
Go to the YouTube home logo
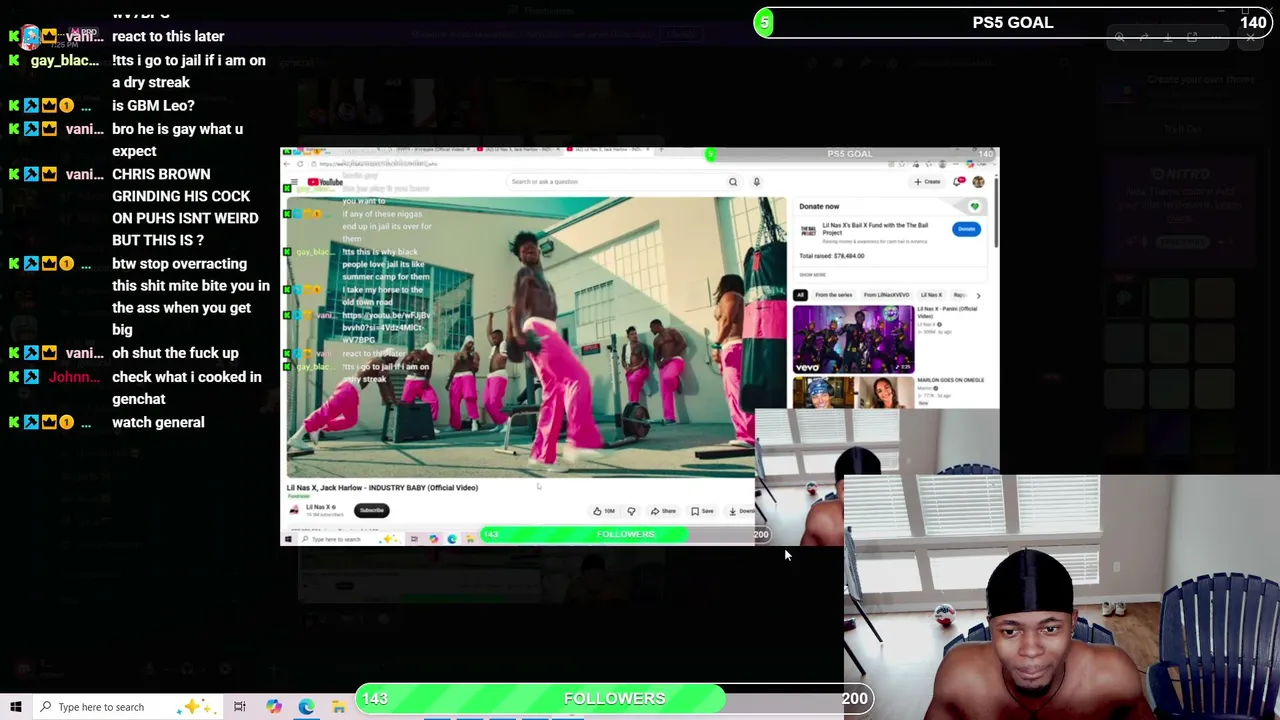[x=325, y=182]
